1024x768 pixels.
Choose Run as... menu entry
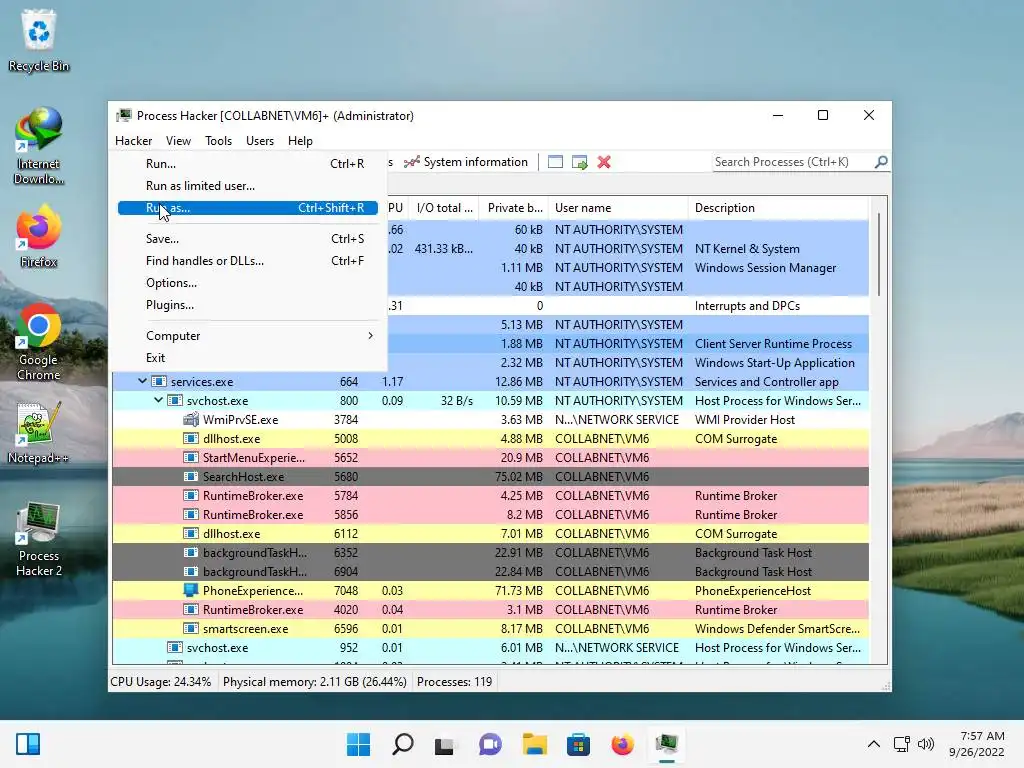(248, 208)
